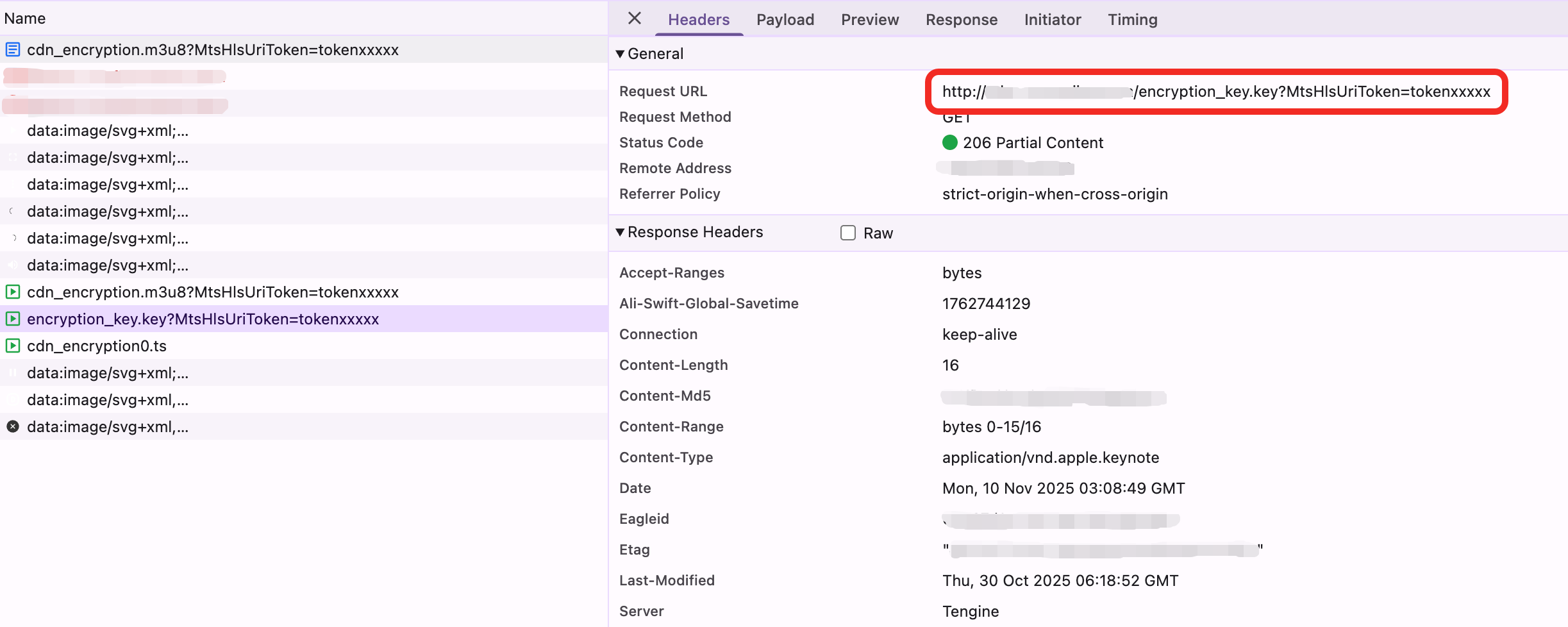This screenshot has height=627, width=1568.
Task: Open the Preview tab
Action: point(869,20)
